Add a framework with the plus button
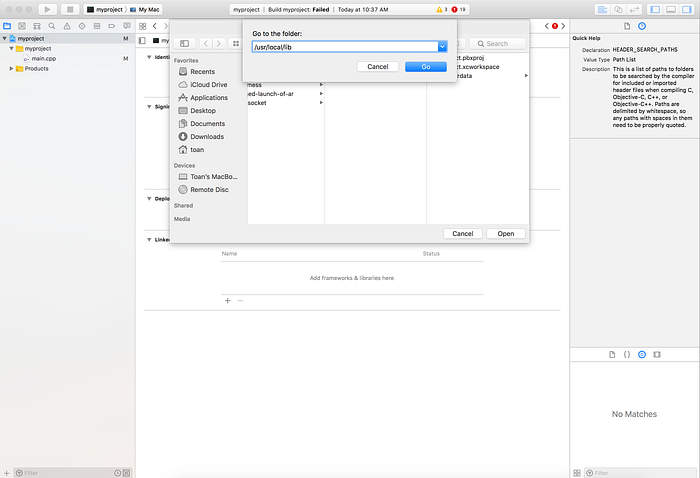 click(228, 301)
